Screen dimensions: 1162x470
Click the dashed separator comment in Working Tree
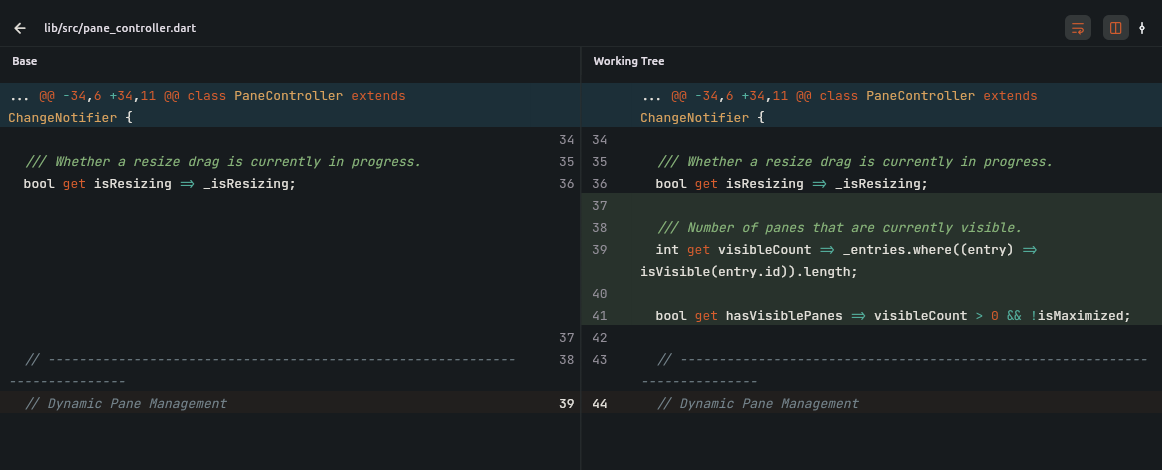pyautogui.click(x=894, y=371)
